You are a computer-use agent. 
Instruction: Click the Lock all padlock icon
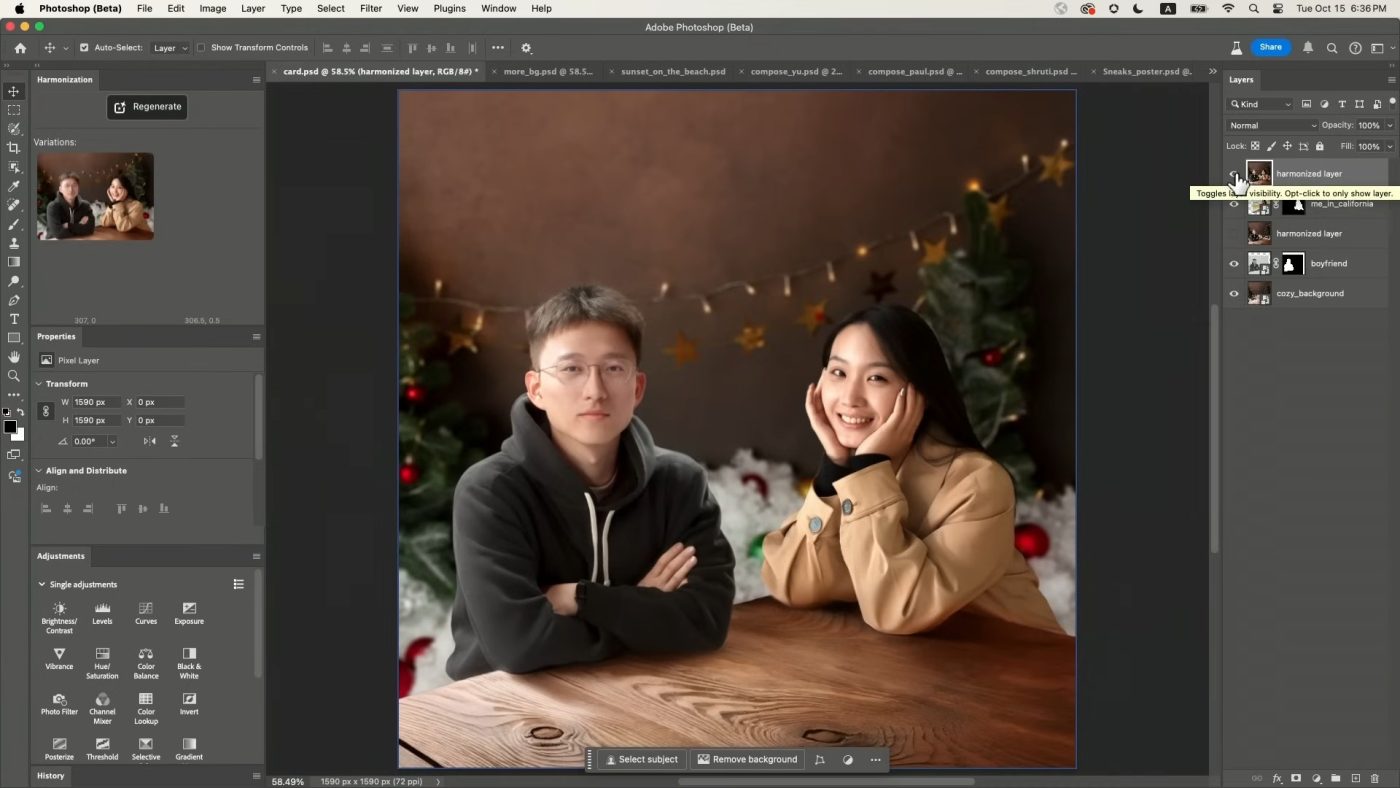[1319, 146]
